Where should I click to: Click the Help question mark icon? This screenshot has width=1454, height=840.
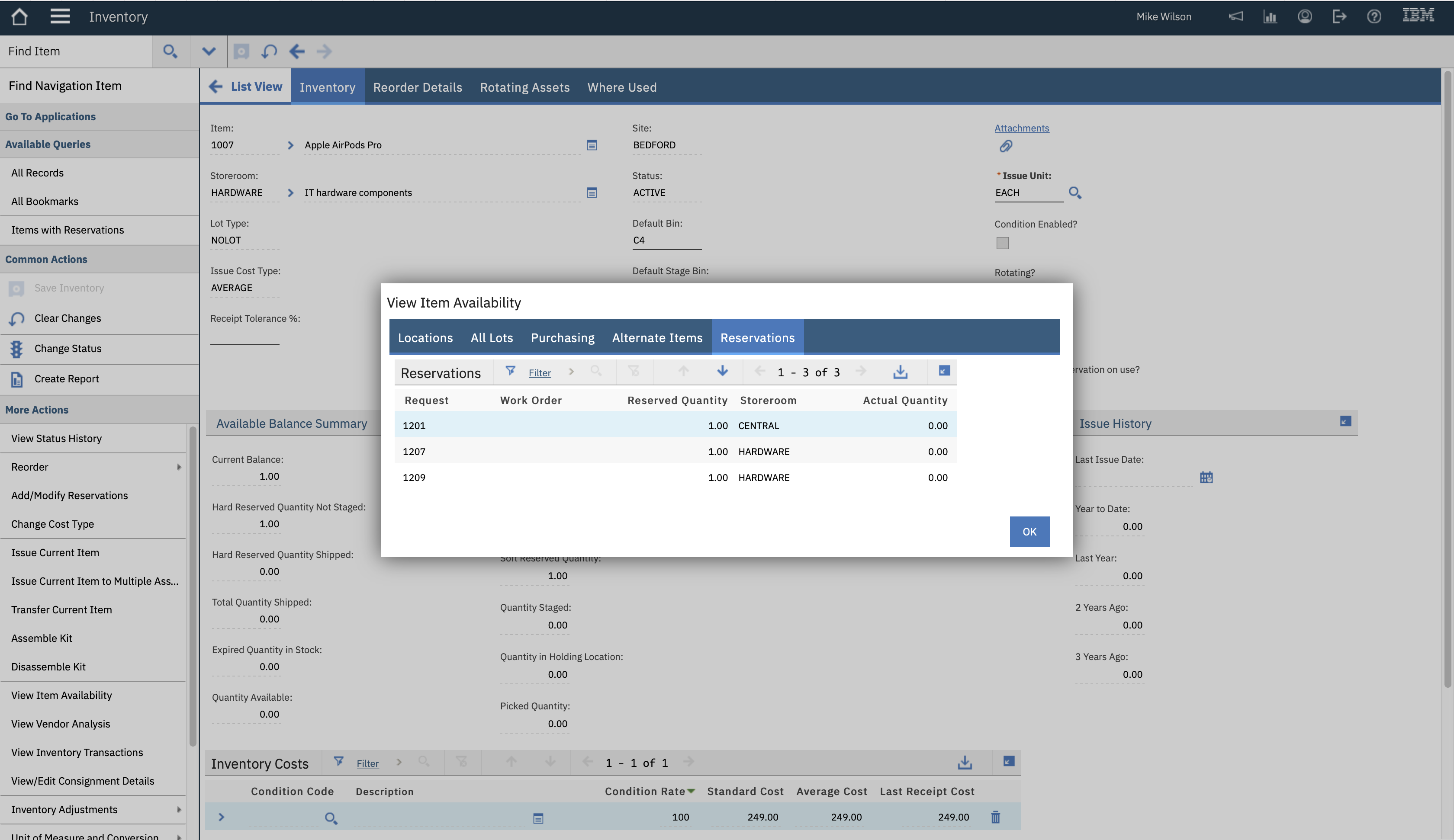(x=1374, y=17)
